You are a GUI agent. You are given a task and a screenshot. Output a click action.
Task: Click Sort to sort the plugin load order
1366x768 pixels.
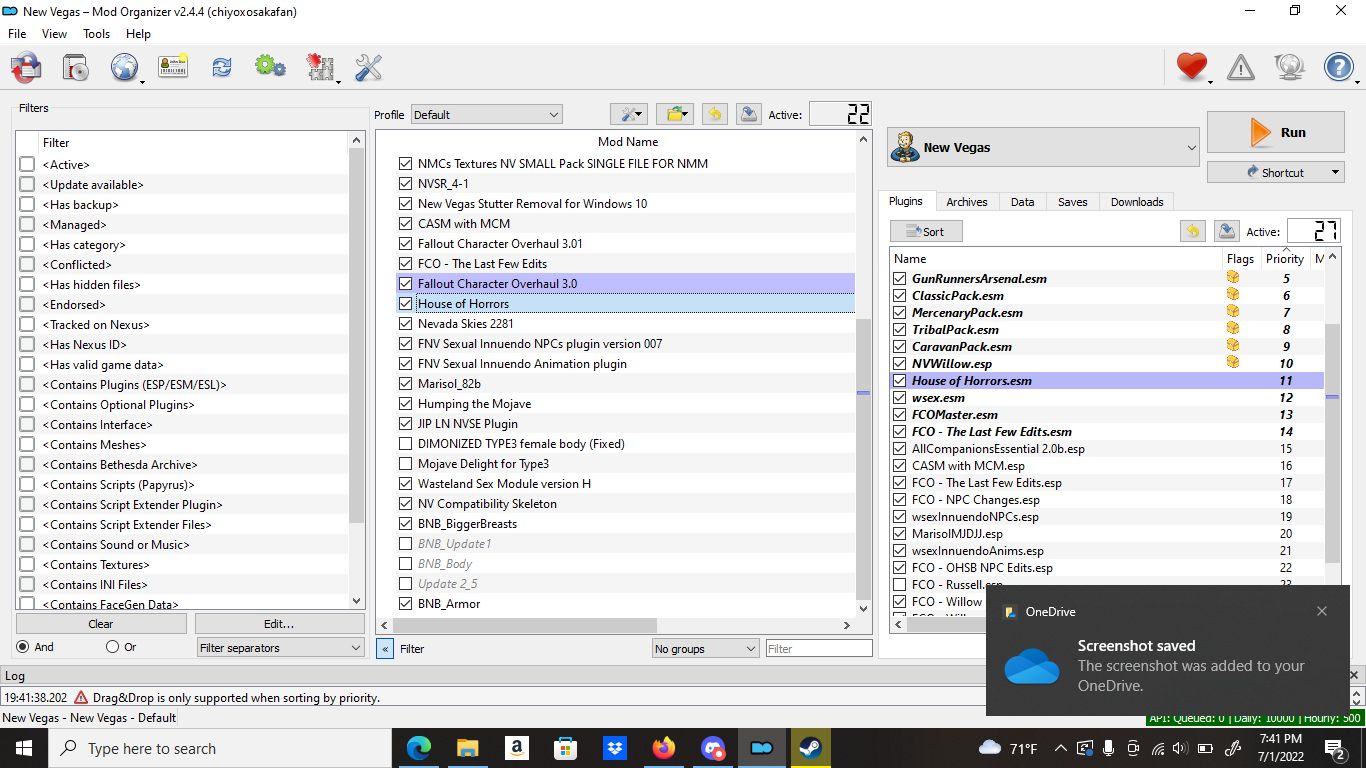pyautogui.click(x=925, y=231)
